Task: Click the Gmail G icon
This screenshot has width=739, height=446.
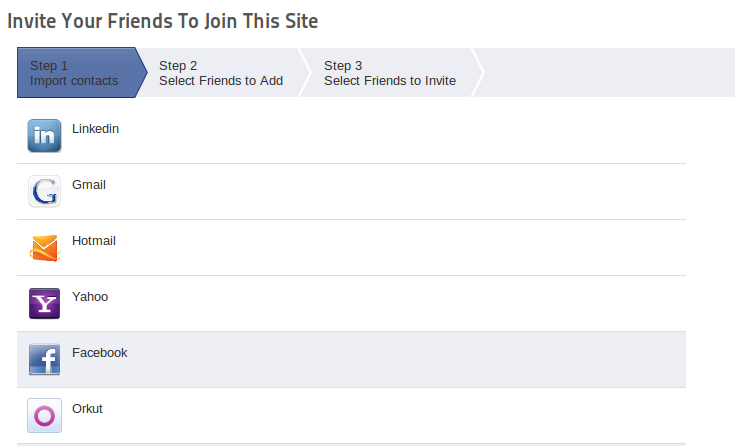Action: [x=44, y=192]
